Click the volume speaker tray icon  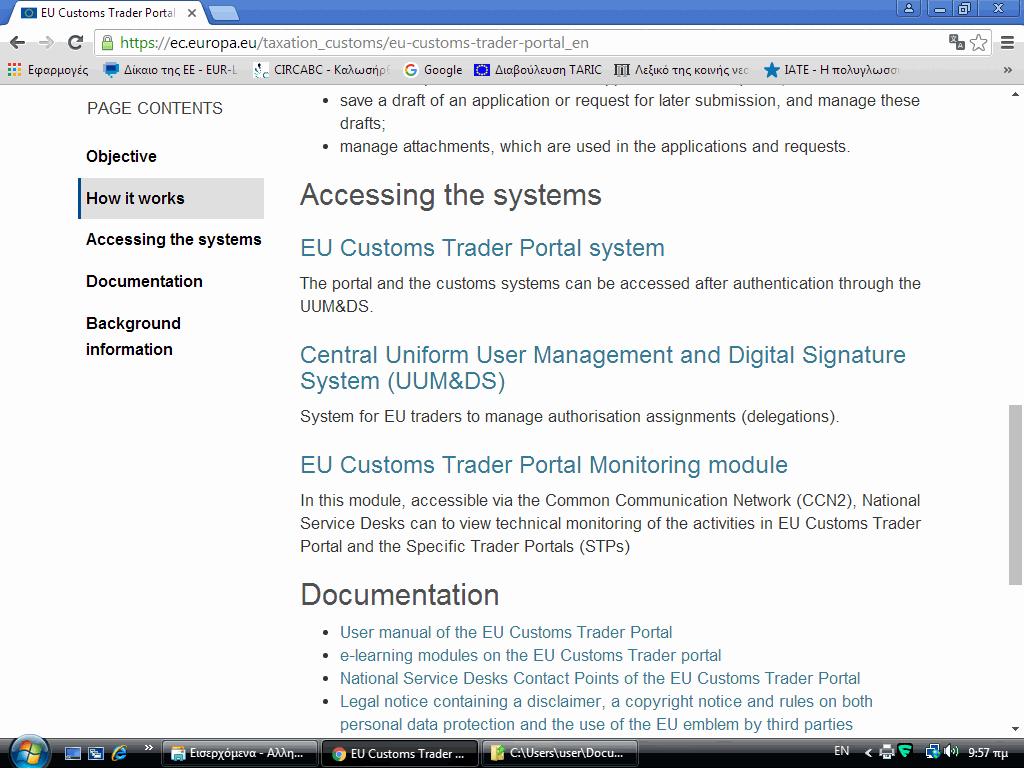(950, 751)
